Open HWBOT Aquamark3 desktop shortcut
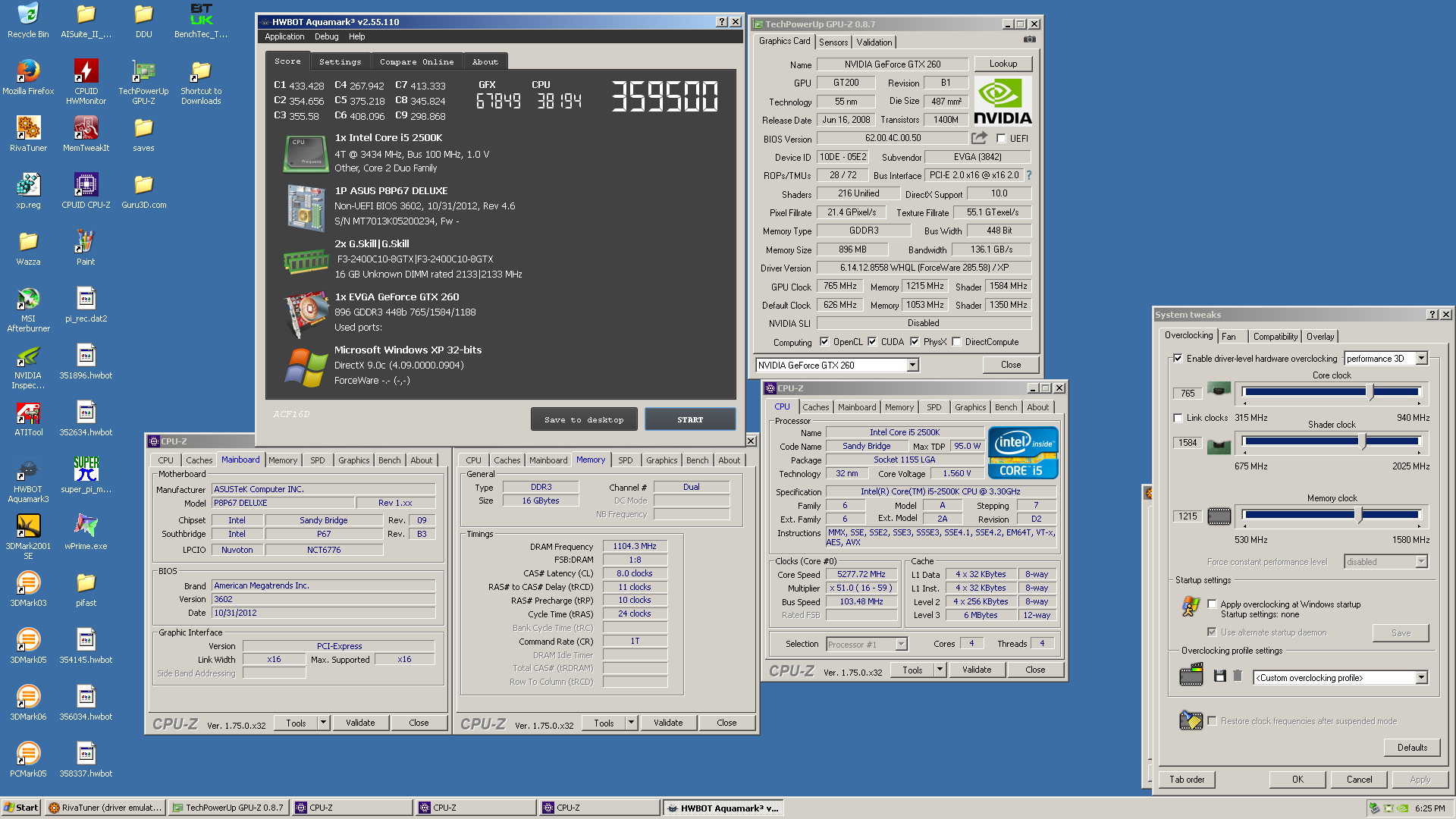 click(28, 480)
